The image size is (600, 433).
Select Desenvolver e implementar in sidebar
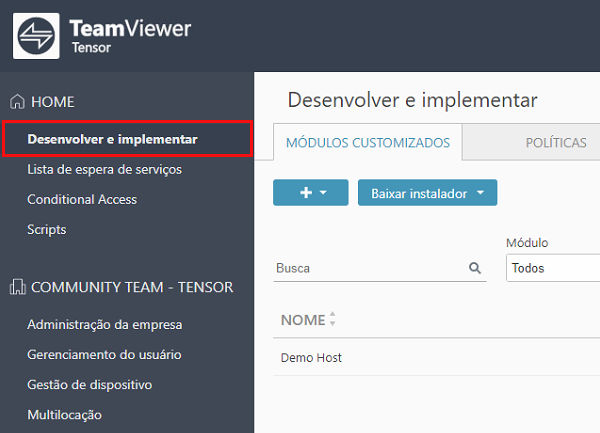127,139
